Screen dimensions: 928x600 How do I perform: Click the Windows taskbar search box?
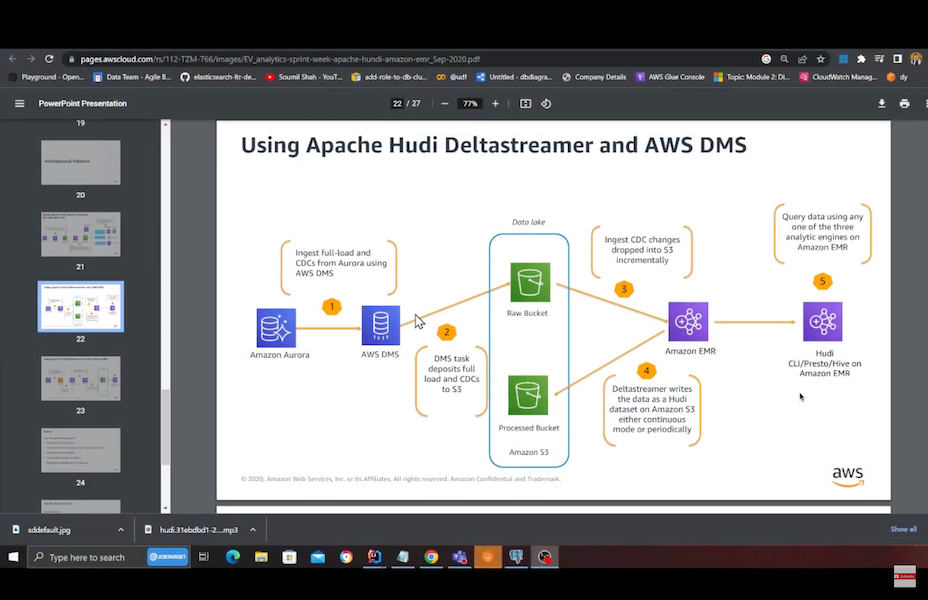86,557
